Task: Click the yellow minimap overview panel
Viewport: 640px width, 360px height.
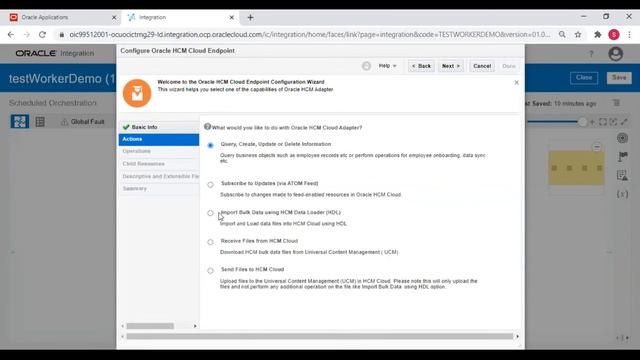Action: point(576,168)
